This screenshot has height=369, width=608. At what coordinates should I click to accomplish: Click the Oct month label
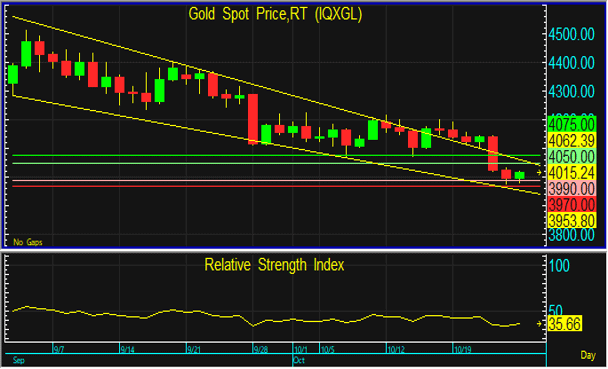click(299, 360)
